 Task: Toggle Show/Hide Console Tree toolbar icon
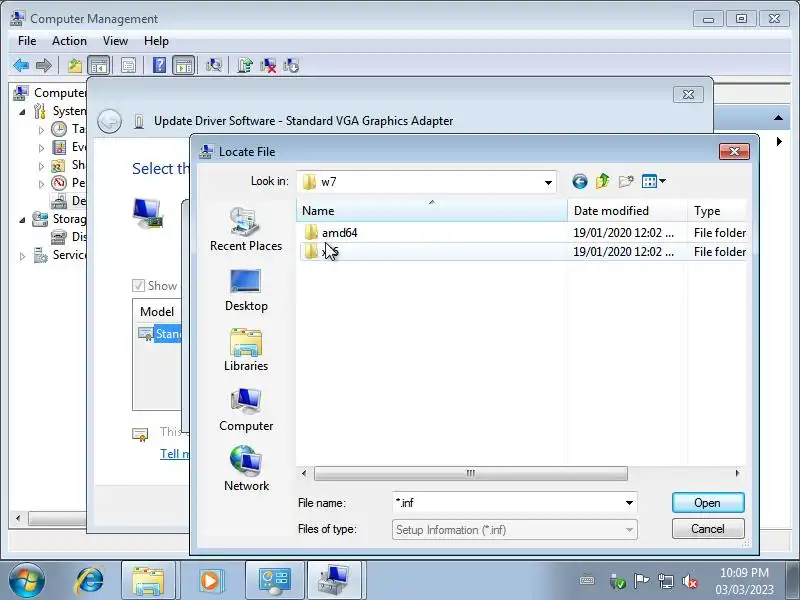(98, 65)
